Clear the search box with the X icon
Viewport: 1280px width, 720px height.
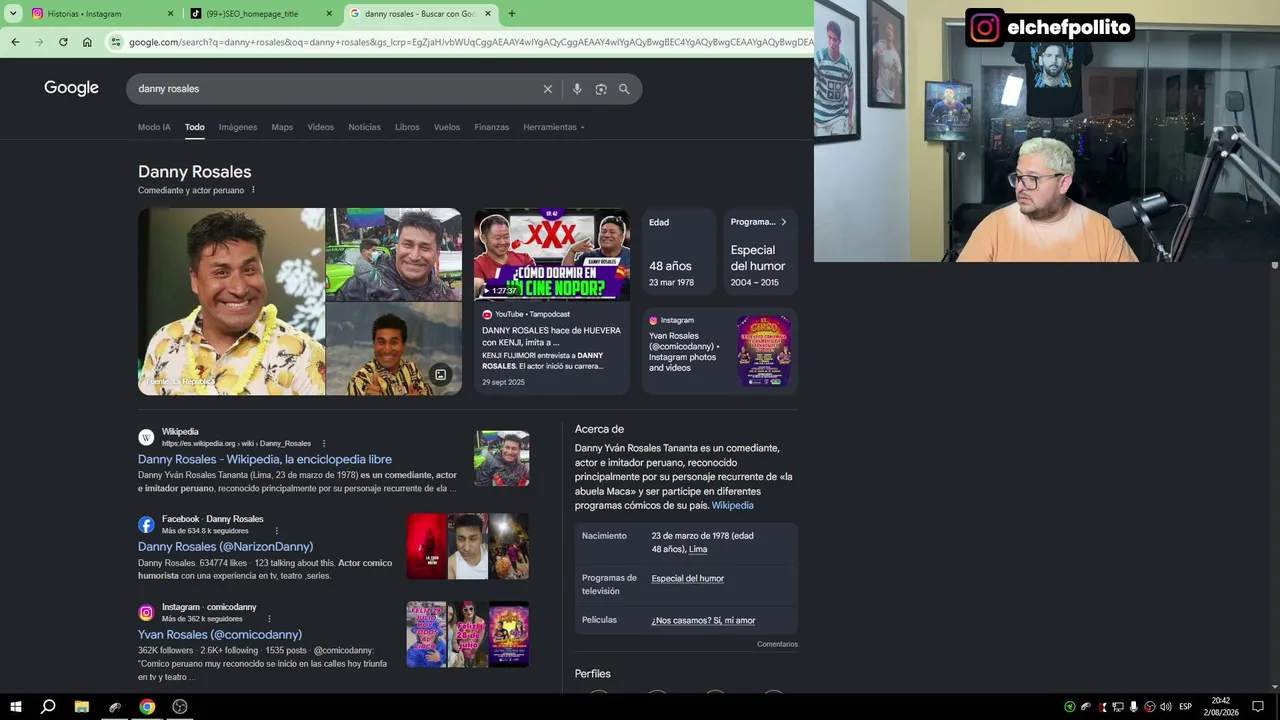click(548, 89)
